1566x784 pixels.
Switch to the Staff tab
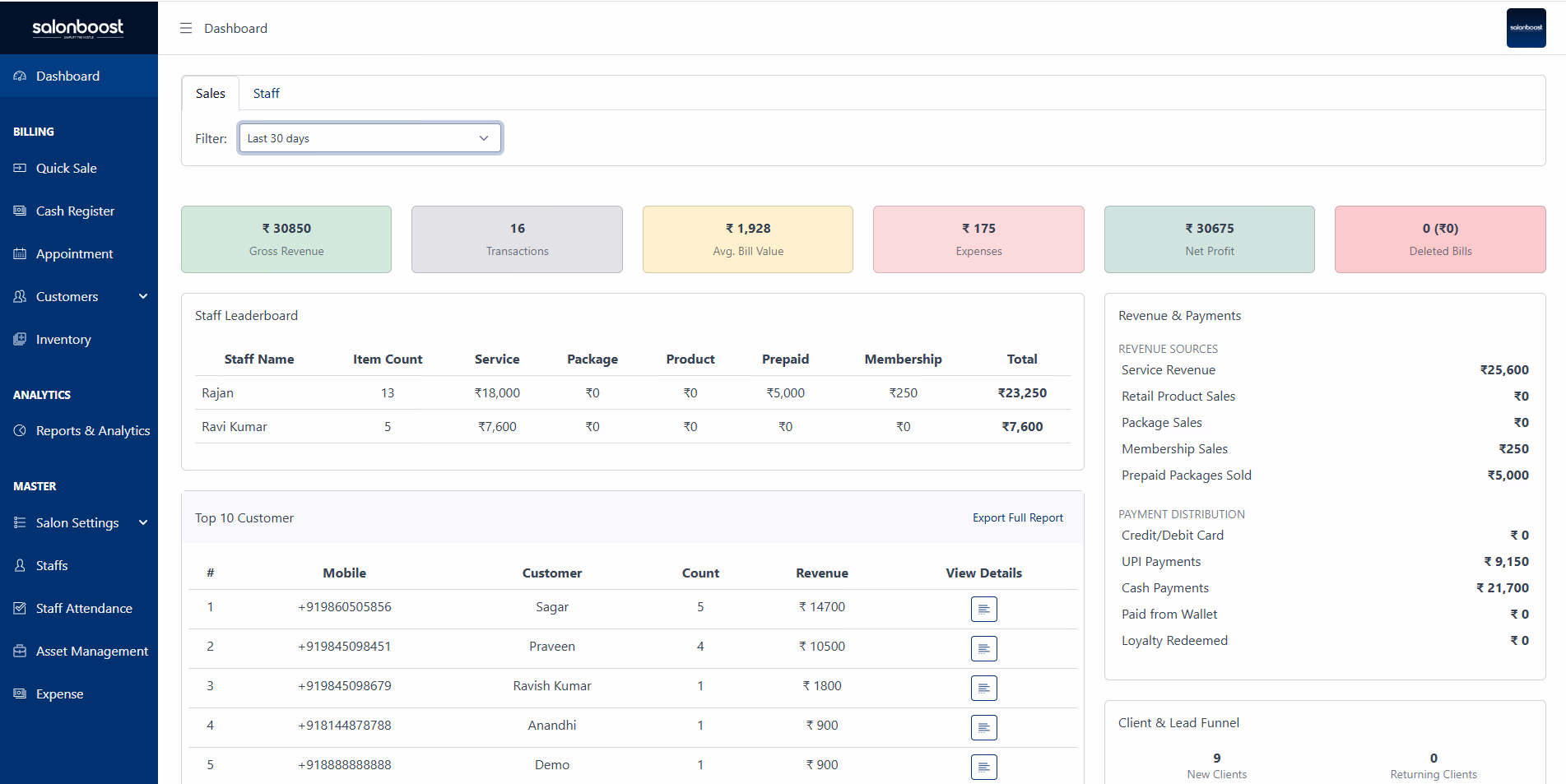tap(266, 94)
